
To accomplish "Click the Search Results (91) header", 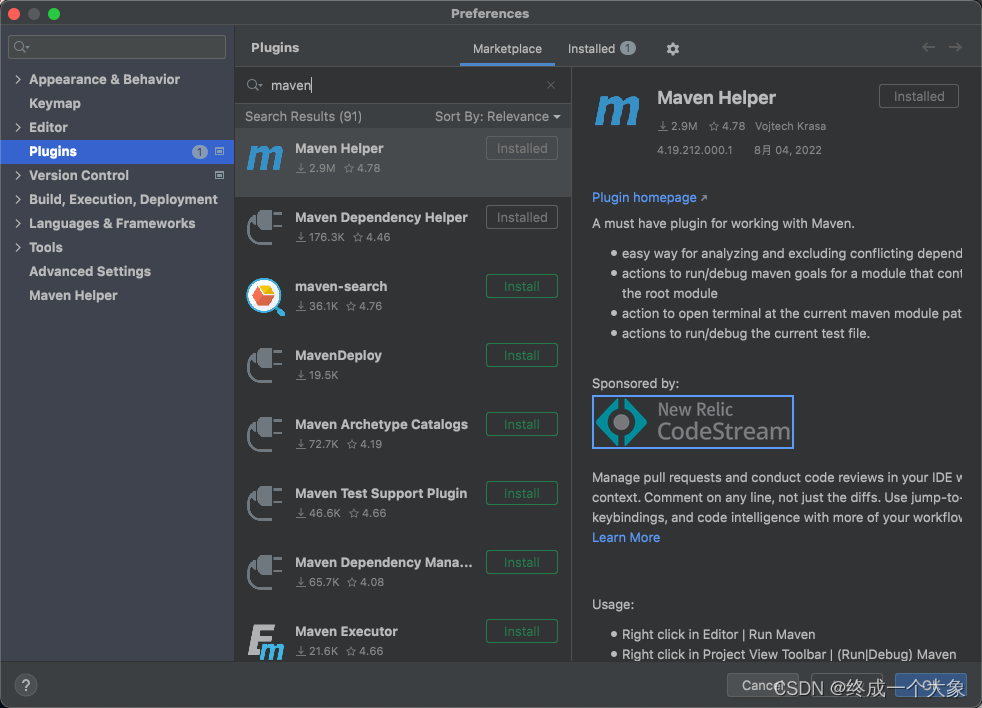I will (x=303, y=117).
